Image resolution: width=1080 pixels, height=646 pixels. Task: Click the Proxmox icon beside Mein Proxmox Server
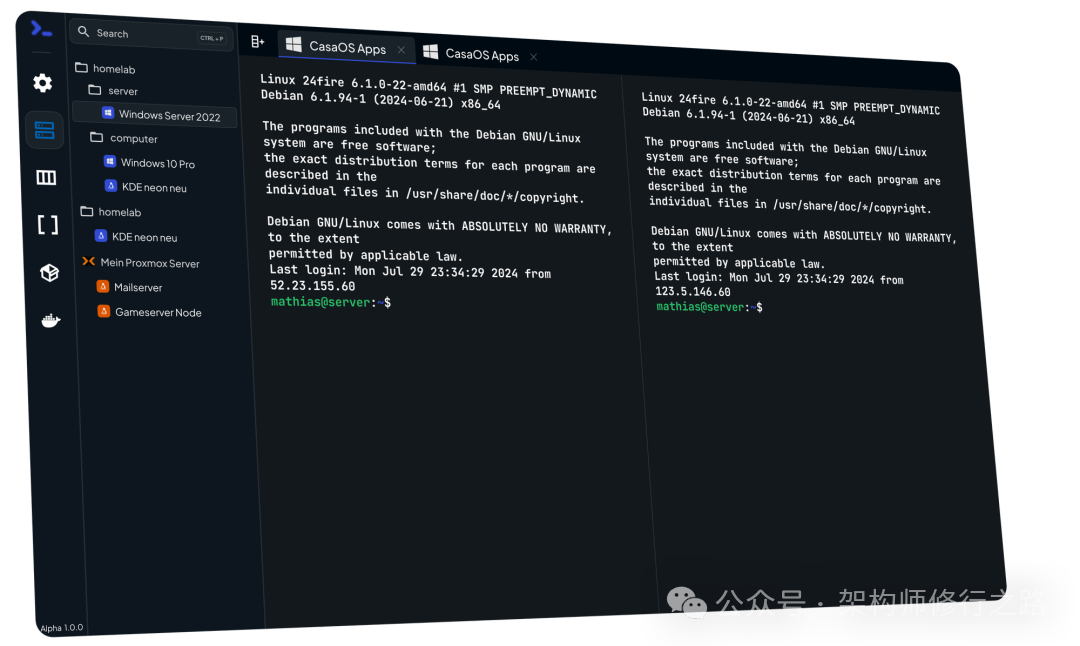point(88,262)
